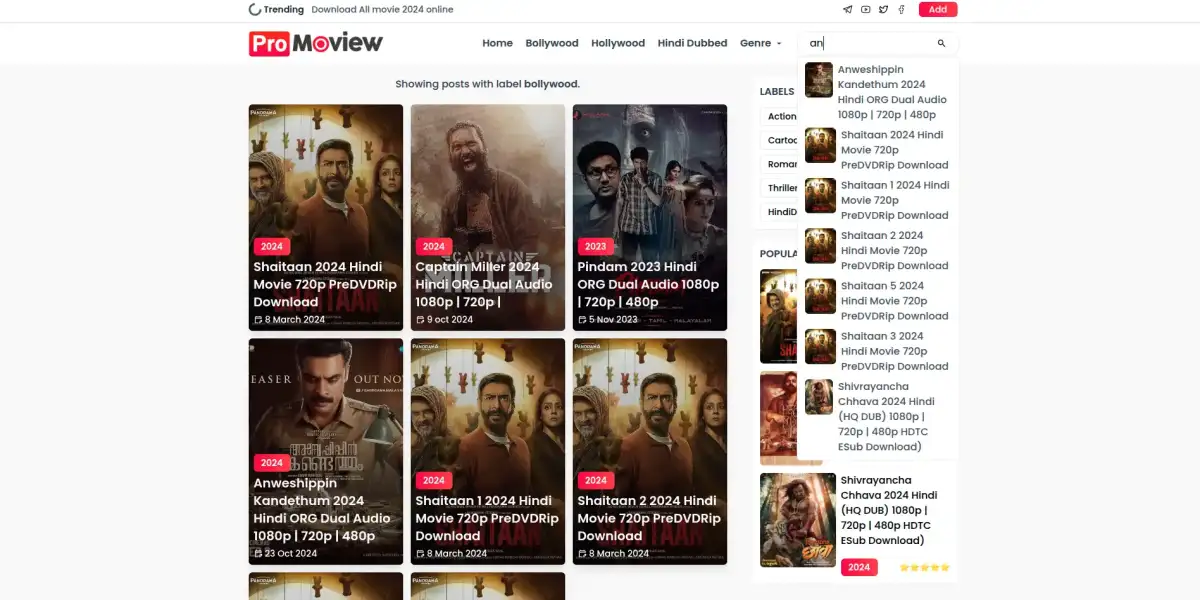Screen dimensions: 1200x600
Task: Select 'Shaitaan 5 2024' search suggestion
Action: point(878,300)
